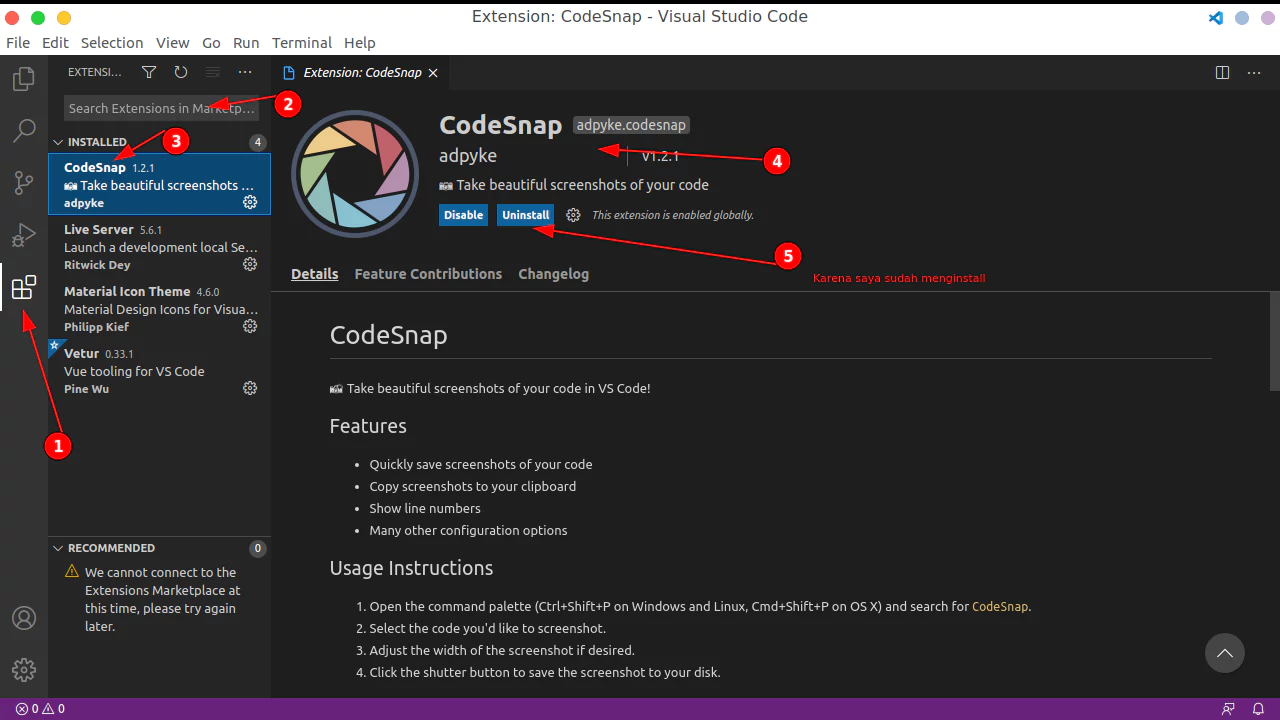
Task: Split the editor to the right
Action: [1222, 72]
